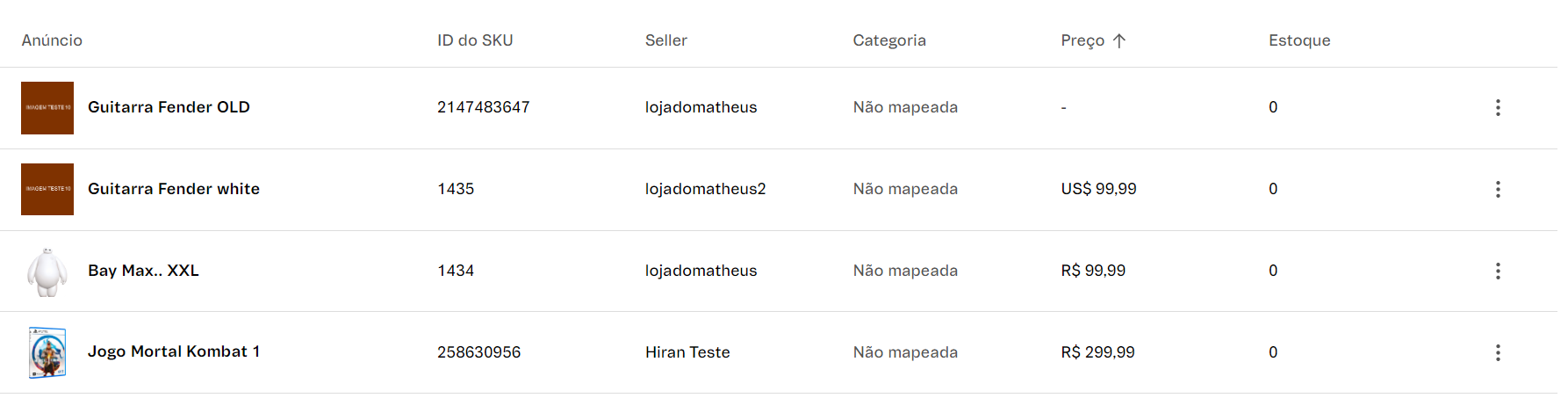Open actions menu for Guitarra Fender OLD

tap(1497, 107)
